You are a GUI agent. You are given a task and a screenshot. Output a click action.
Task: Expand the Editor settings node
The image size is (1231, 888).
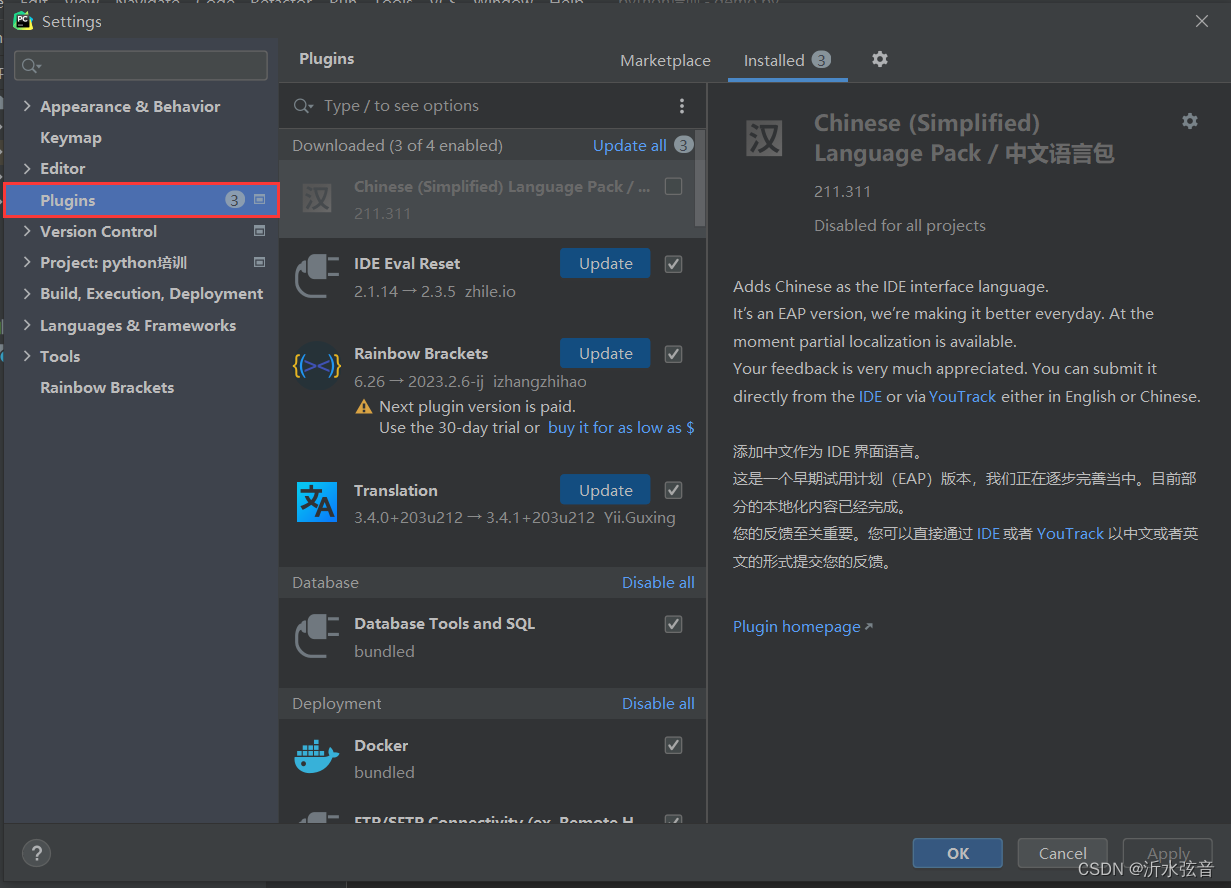[27, 169]
